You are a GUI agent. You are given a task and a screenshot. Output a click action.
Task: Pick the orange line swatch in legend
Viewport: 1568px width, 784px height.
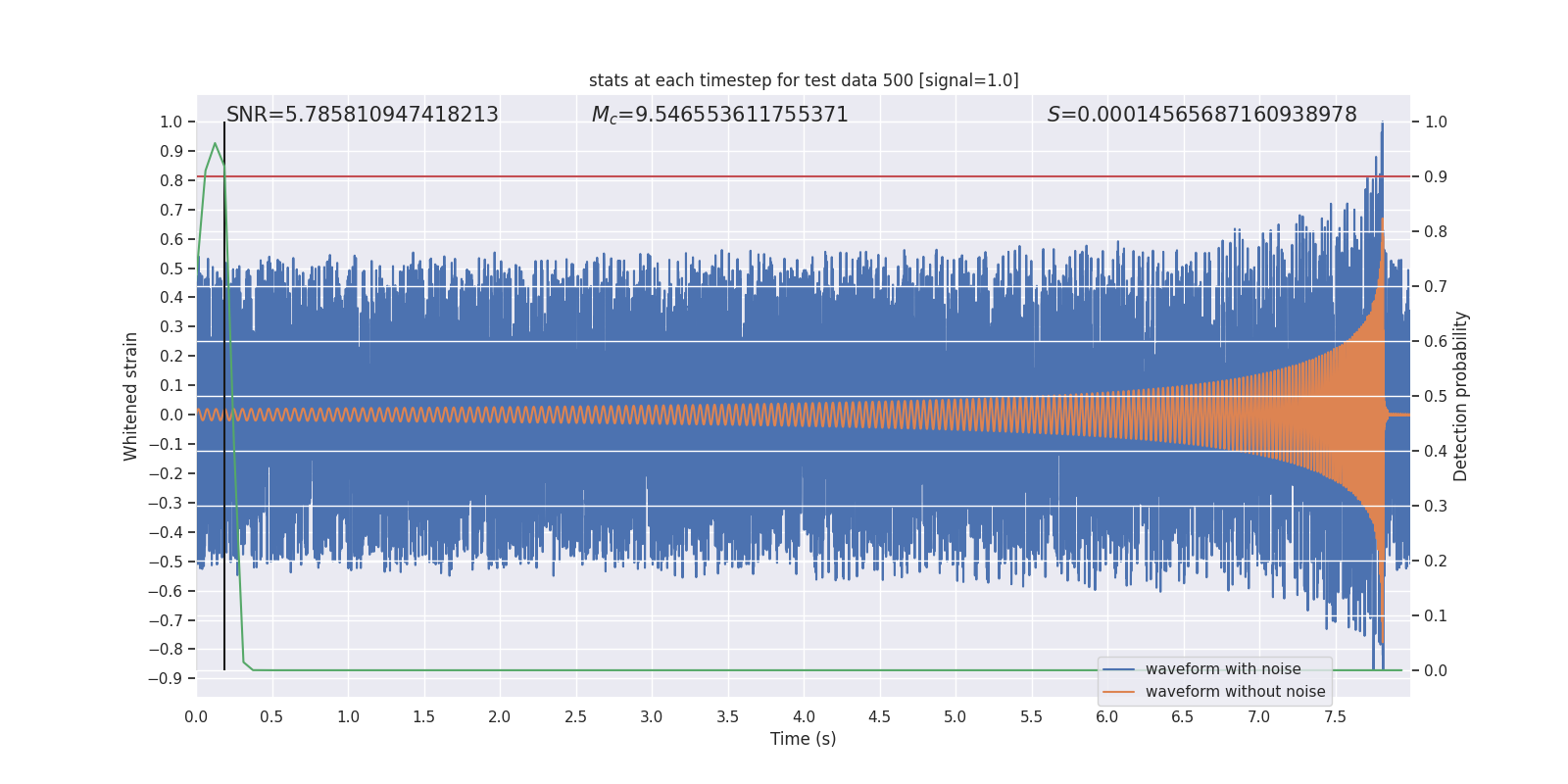coord(1118,692)
